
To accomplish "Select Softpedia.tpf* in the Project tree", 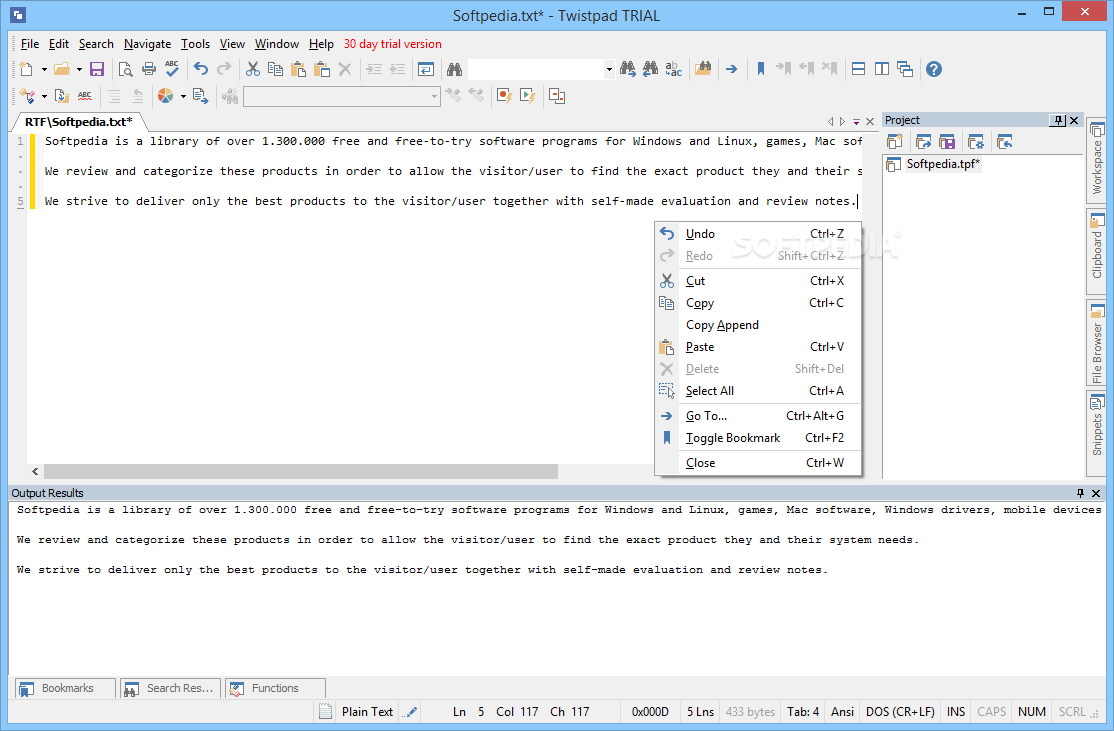I will 943,164.
